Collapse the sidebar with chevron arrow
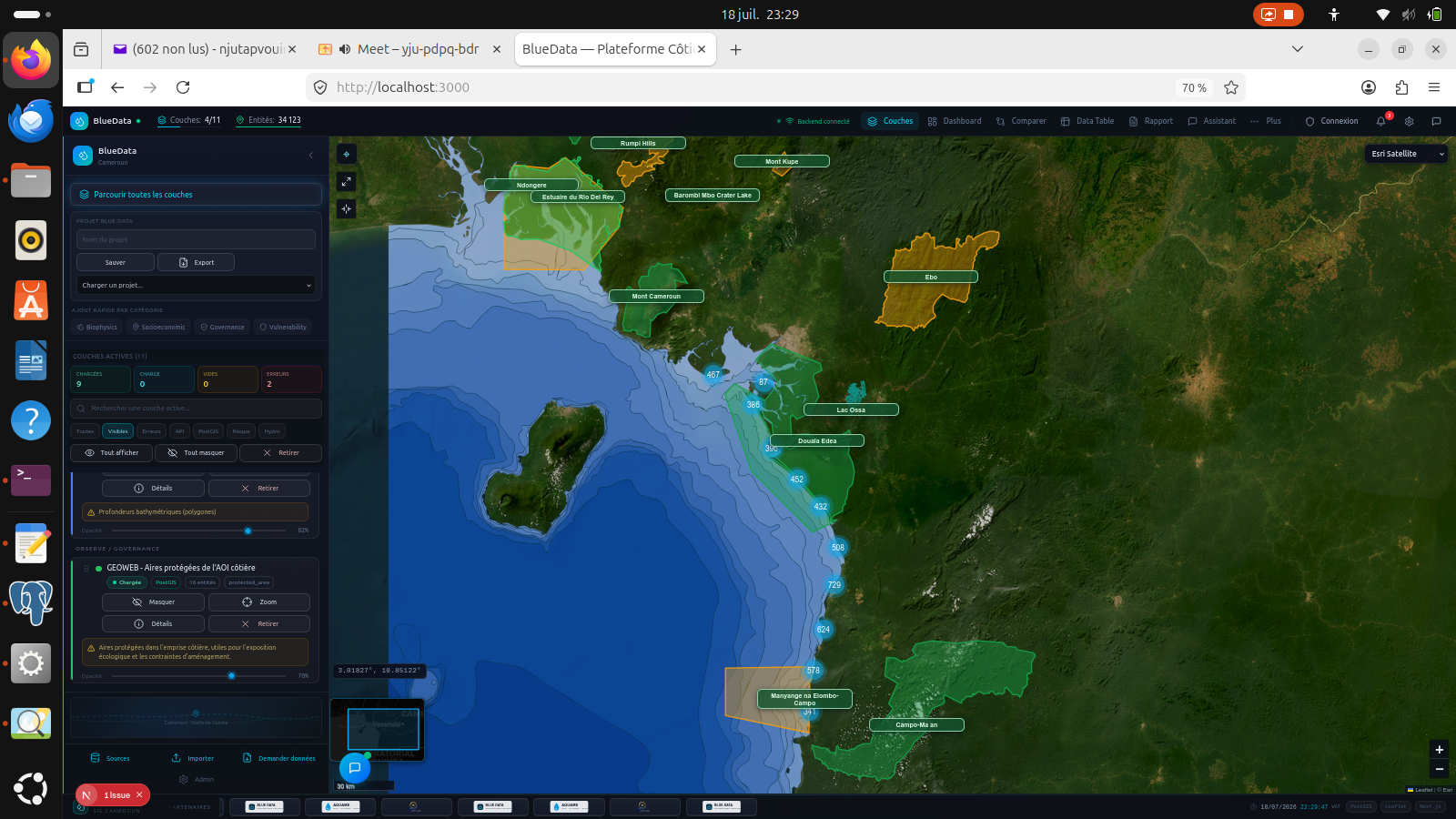Viewport: 1456px width, 819px height. click(310, 156)
